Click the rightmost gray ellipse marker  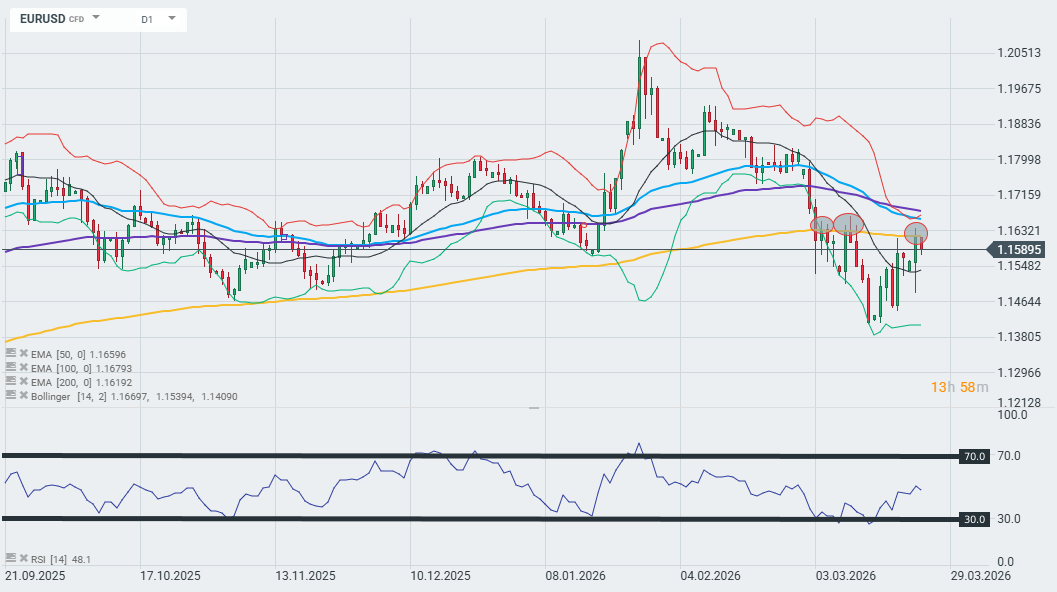pos(916,234)
